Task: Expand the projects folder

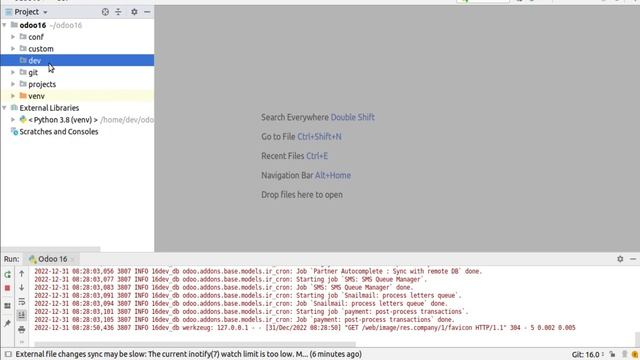Action: pos(13,84)
